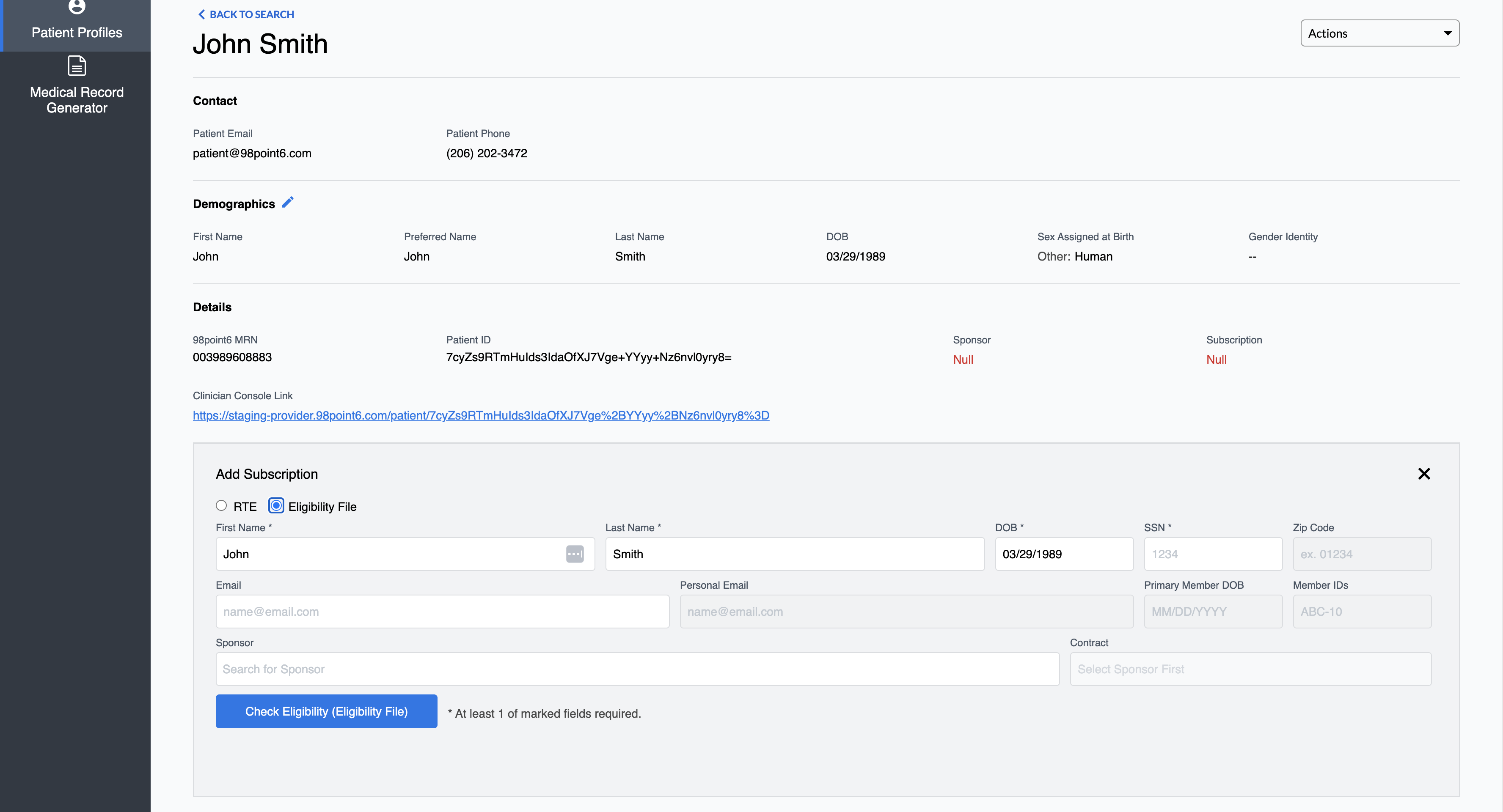Image resolution: width=1503 pixels, height=812 pixels.
Task: Click the Demographics First Name value John
Action: pyautogui.click(x=205, y=257)
